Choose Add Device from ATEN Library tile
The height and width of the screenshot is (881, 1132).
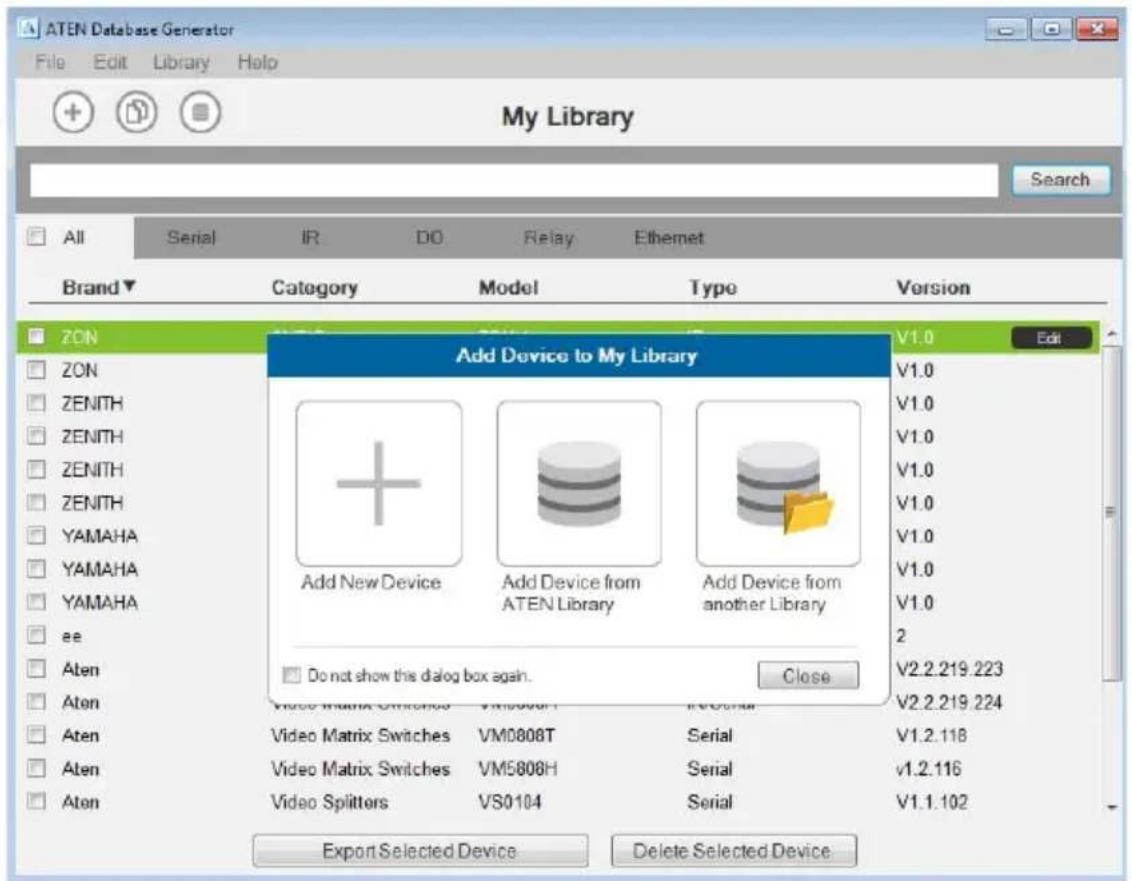[579, 483]
